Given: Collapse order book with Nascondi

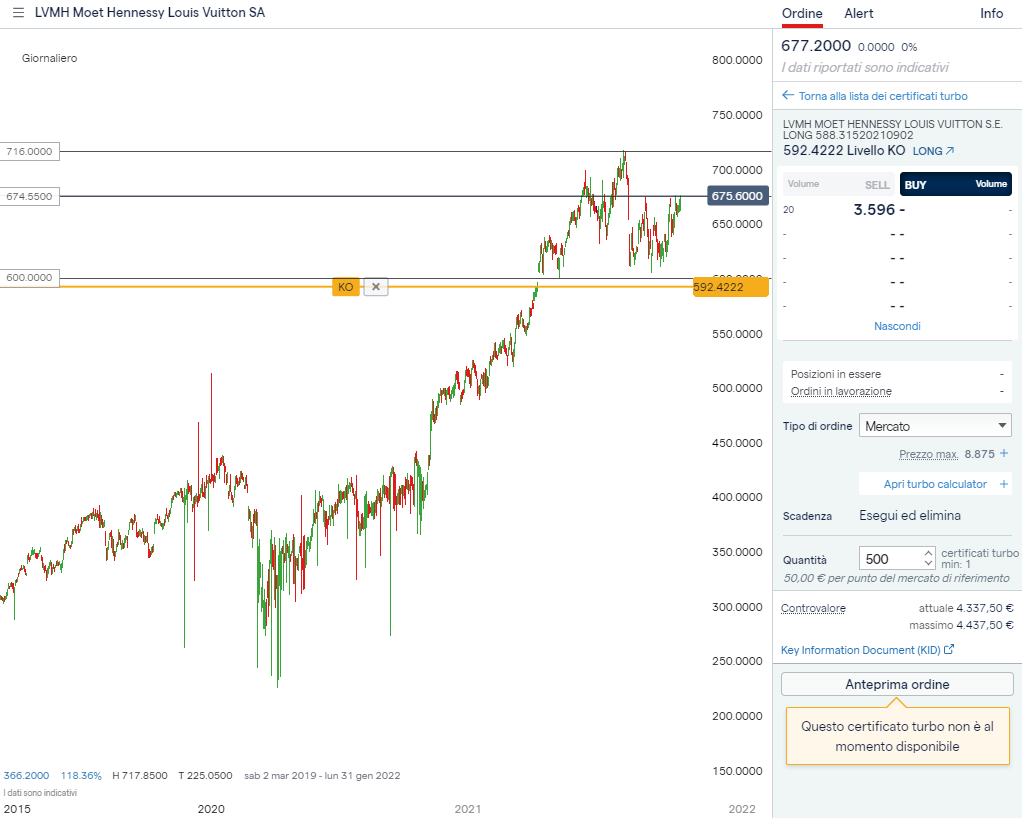Looking at the screenshot, I should click(x=897, y=326).
